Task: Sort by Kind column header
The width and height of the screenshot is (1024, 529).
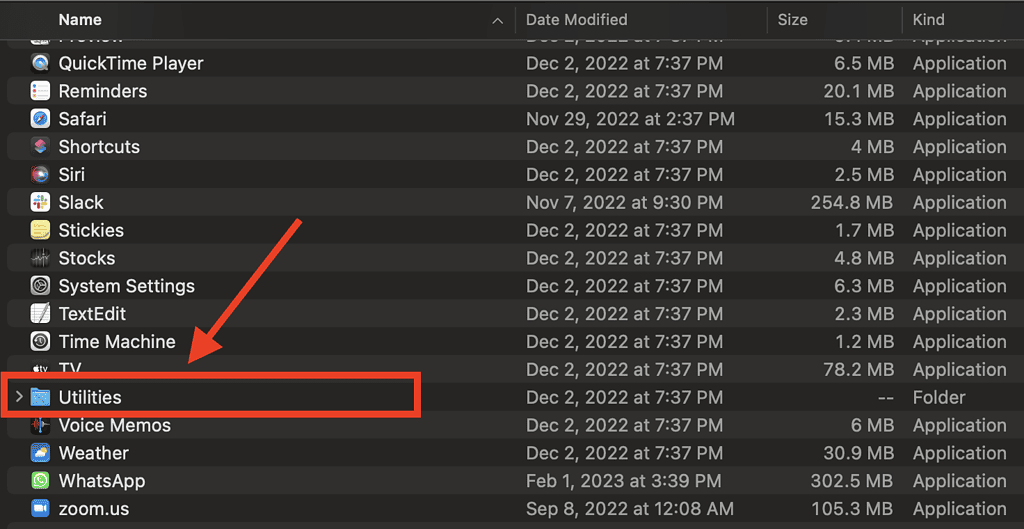Action: [928, 19]
